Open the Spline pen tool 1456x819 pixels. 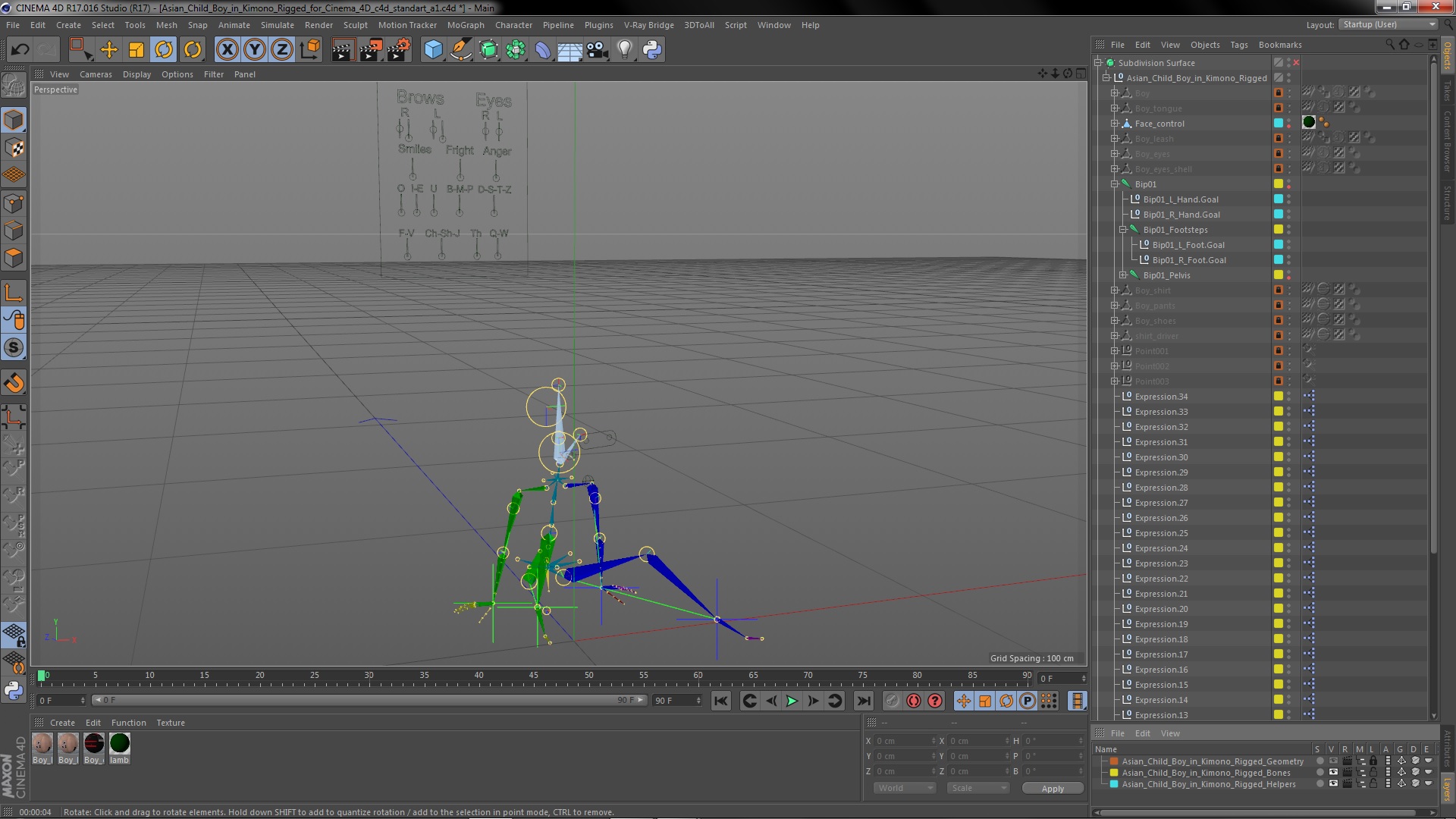click(x=460, y=50)
